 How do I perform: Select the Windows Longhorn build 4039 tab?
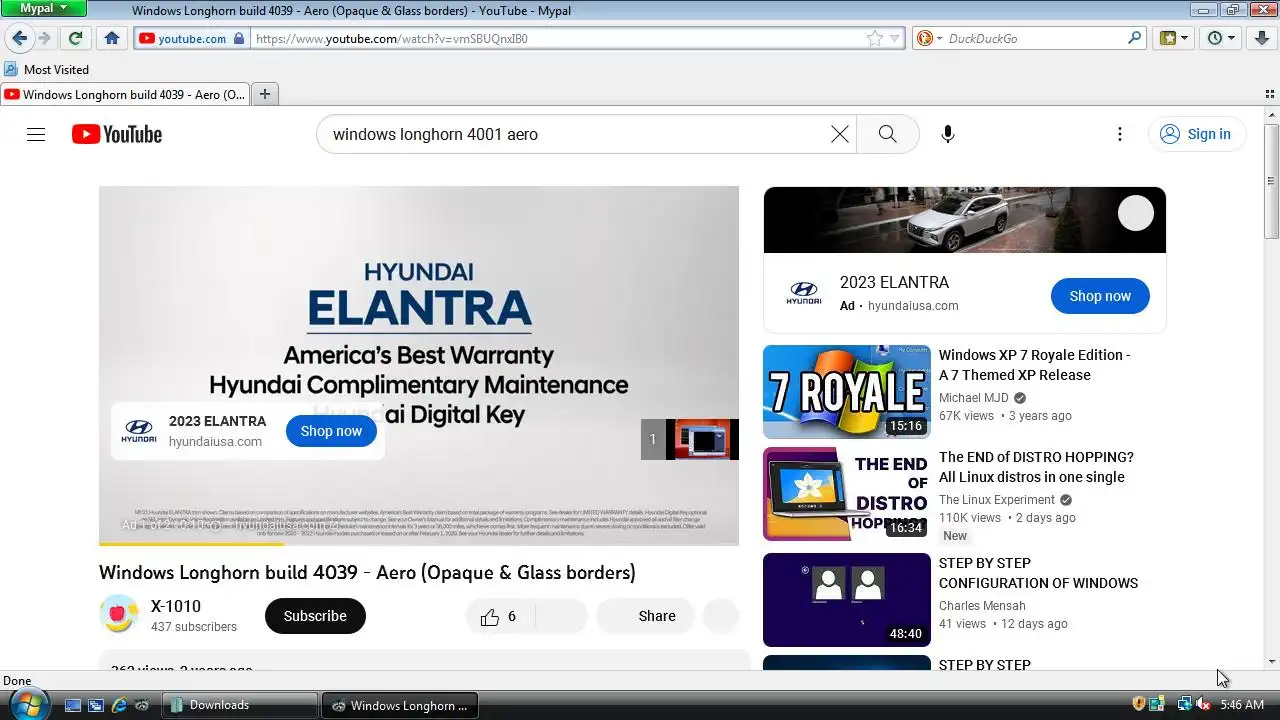point(125,94)
